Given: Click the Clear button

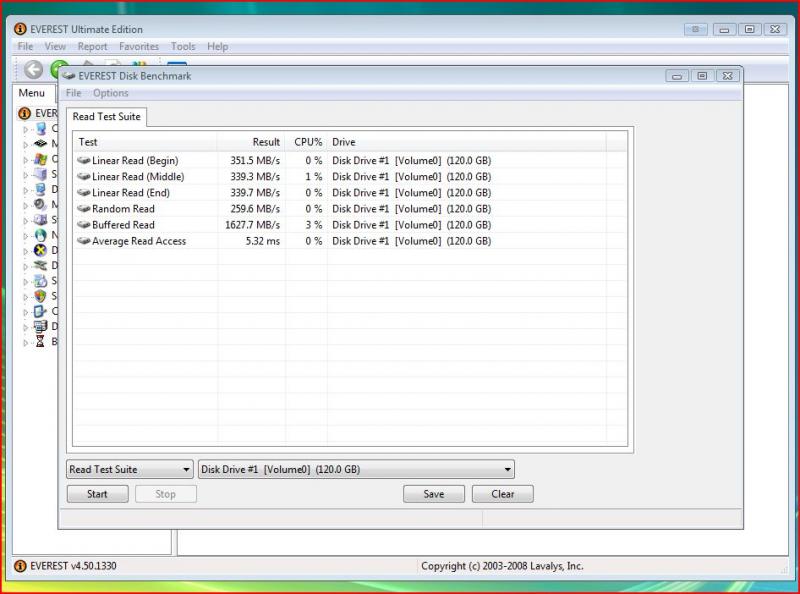Looking at the screenshot, I should tap(503, 494).
